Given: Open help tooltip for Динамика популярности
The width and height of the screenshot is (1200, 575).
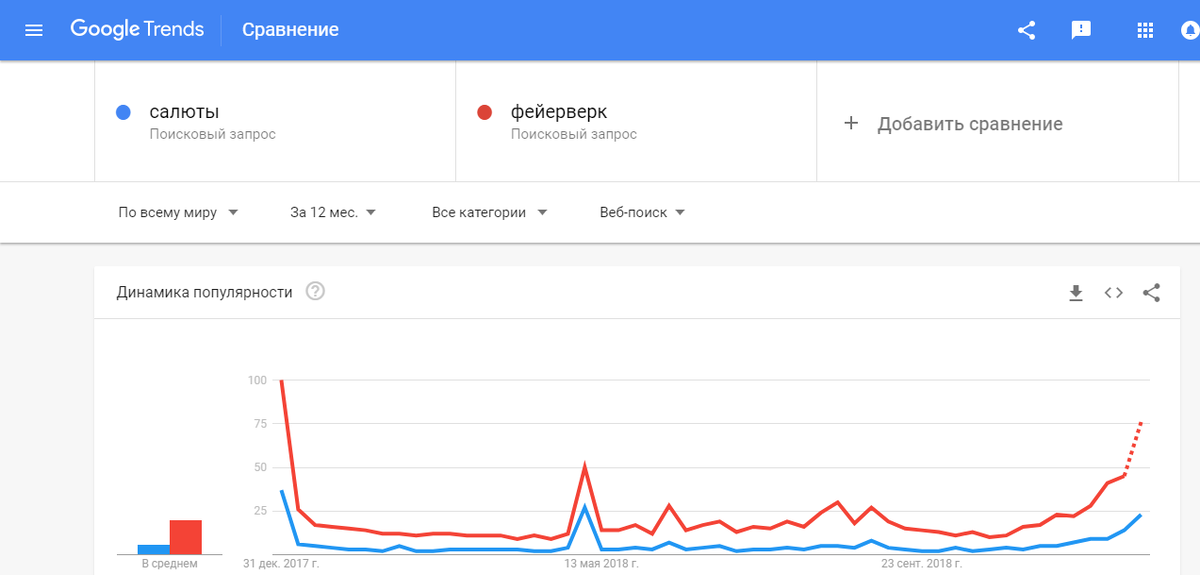Looking at the screenshot, I should click(316, 292).
